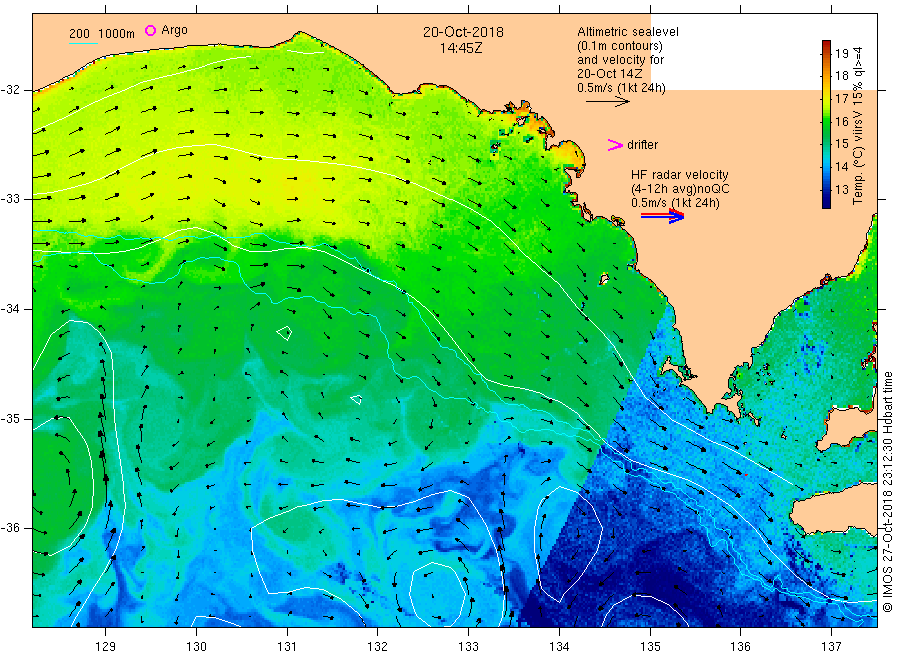
Task: Click longitude label 136
Action: (740, 647)
